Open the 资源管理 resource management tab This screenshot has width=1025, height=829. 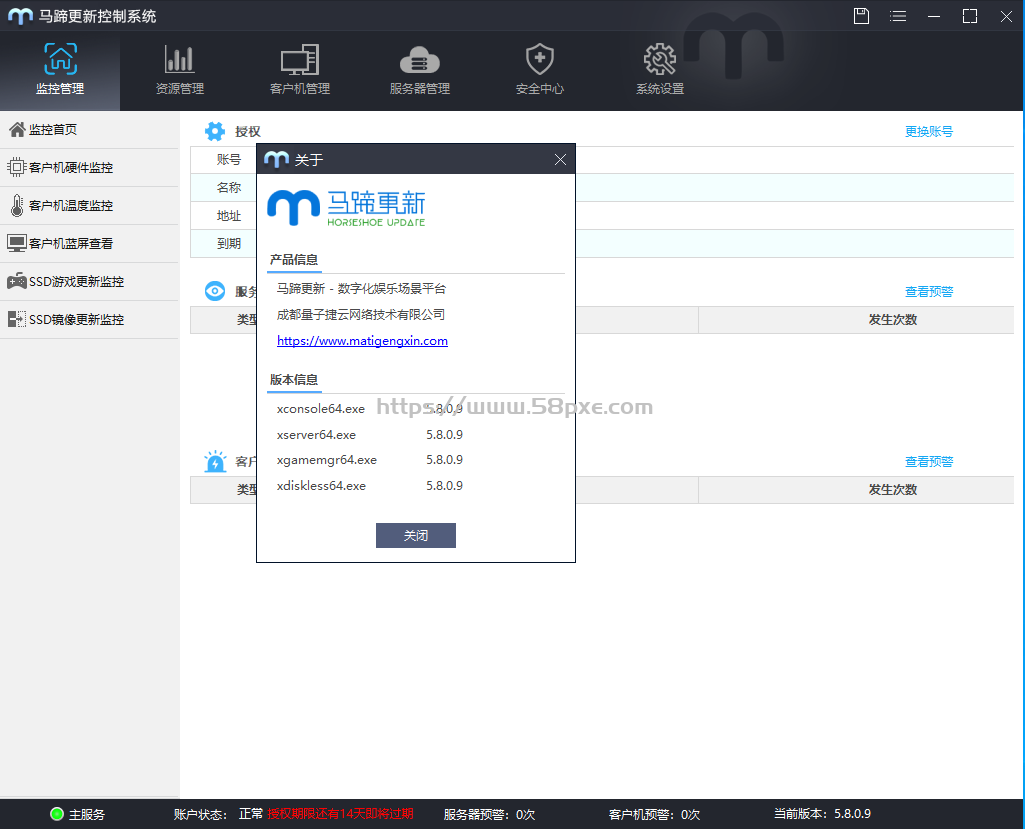180,70
